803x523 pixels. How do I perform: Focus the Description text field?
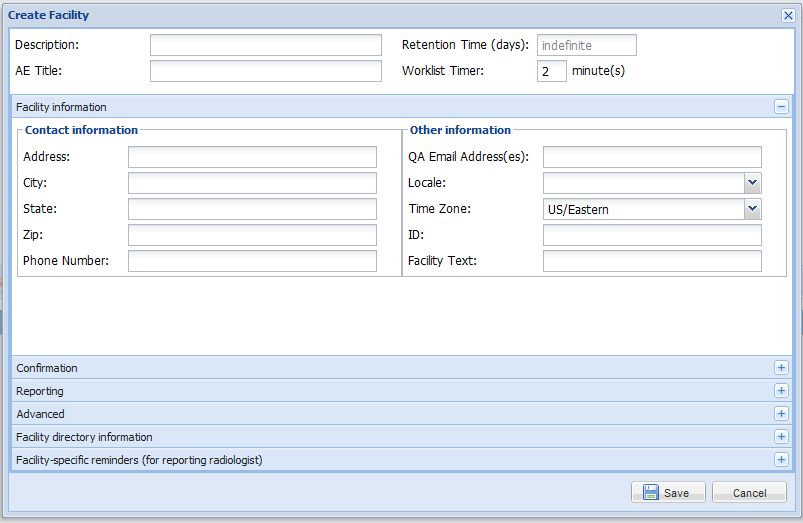(266, 45)
